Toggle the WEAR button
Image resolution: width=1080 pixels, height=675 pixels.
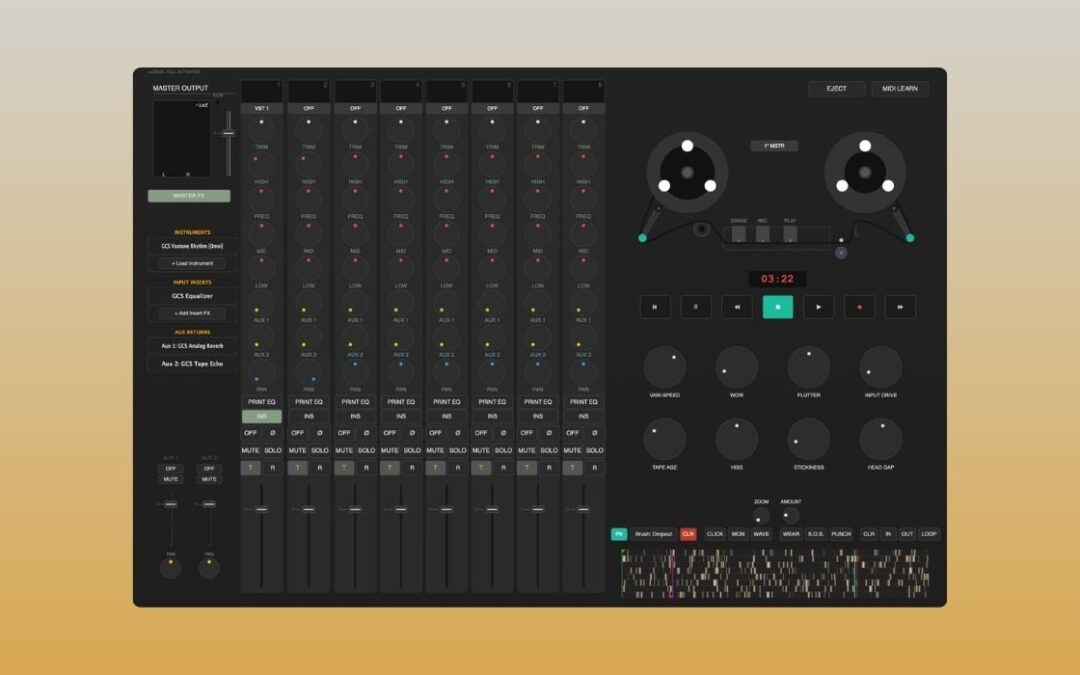point(791,534)
